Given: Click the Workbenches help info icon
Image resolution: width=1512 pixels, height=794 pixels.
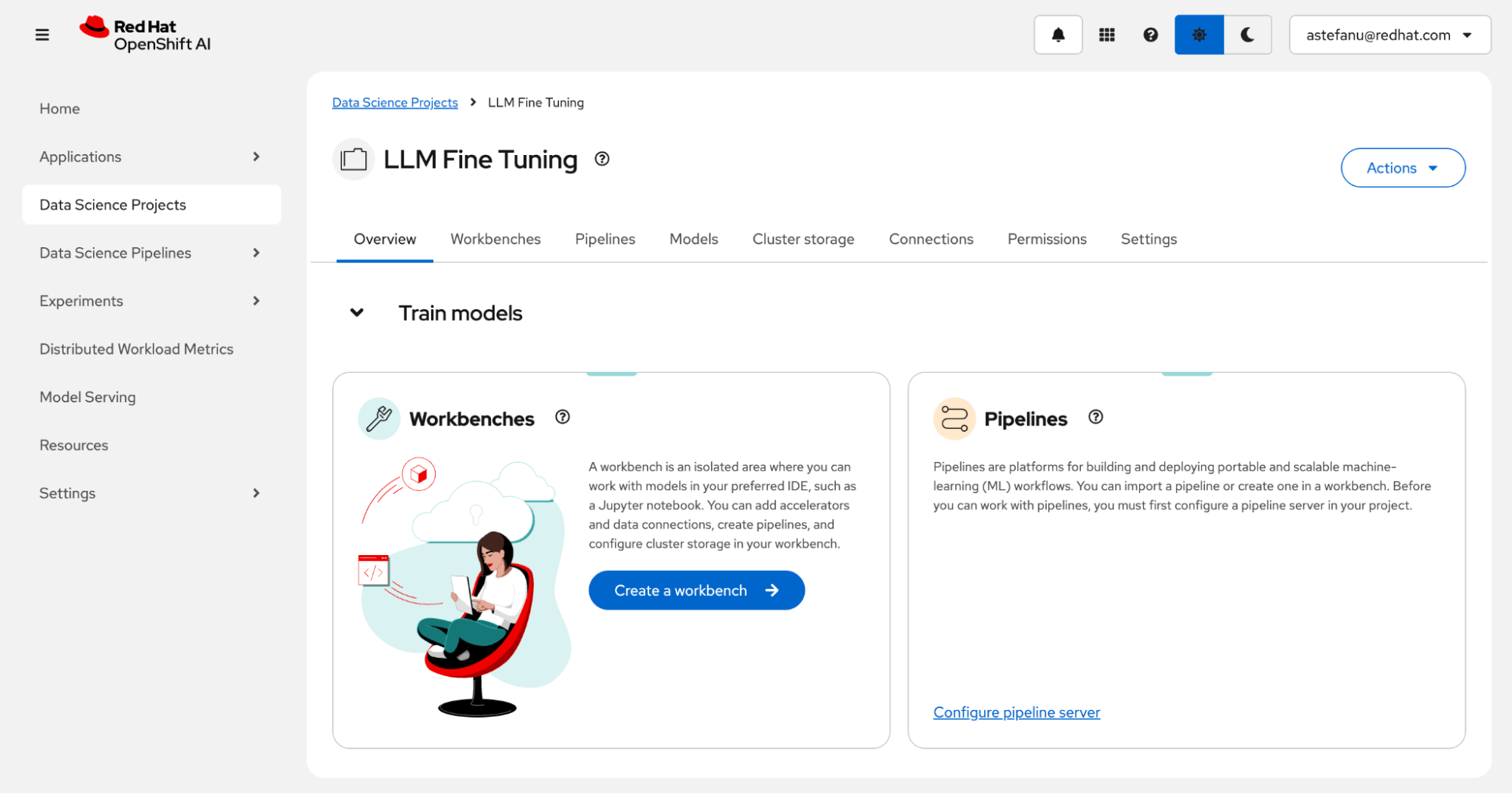Looking at the screenshot, I should pos(562,417).
